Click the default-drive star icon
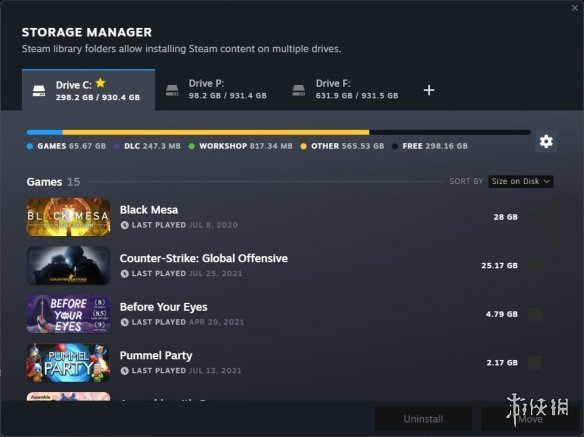Image resolution: width=584 pixels, height=437 pixels. point(101,83)
